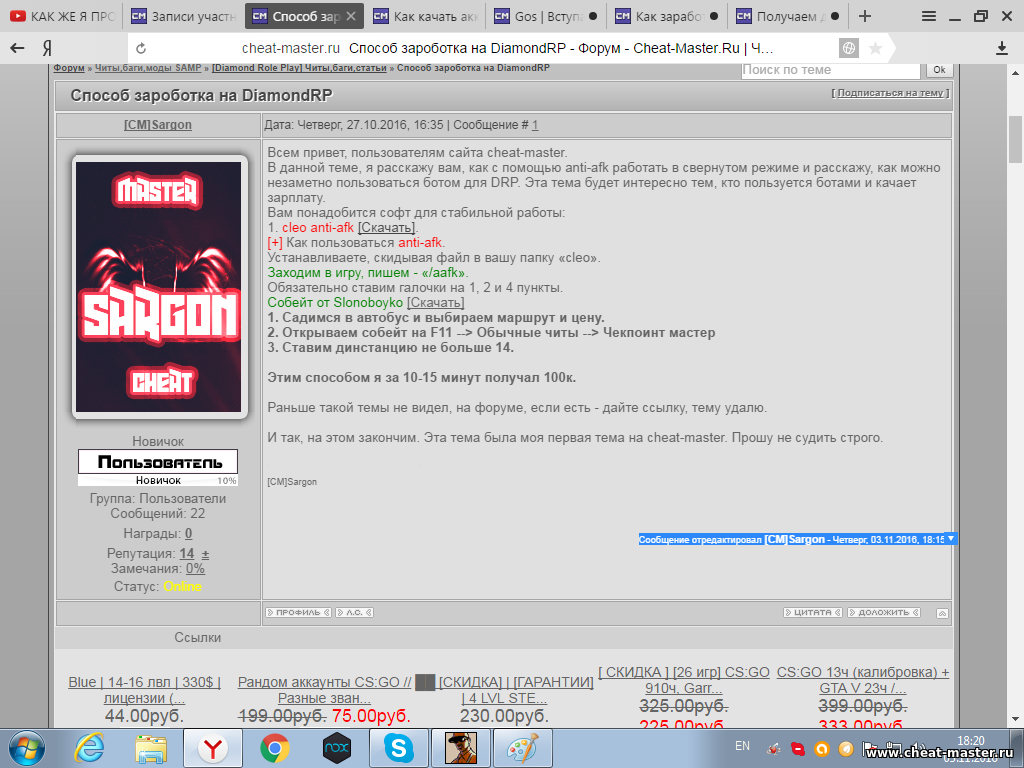Open a new browser tab

point(865,16)
